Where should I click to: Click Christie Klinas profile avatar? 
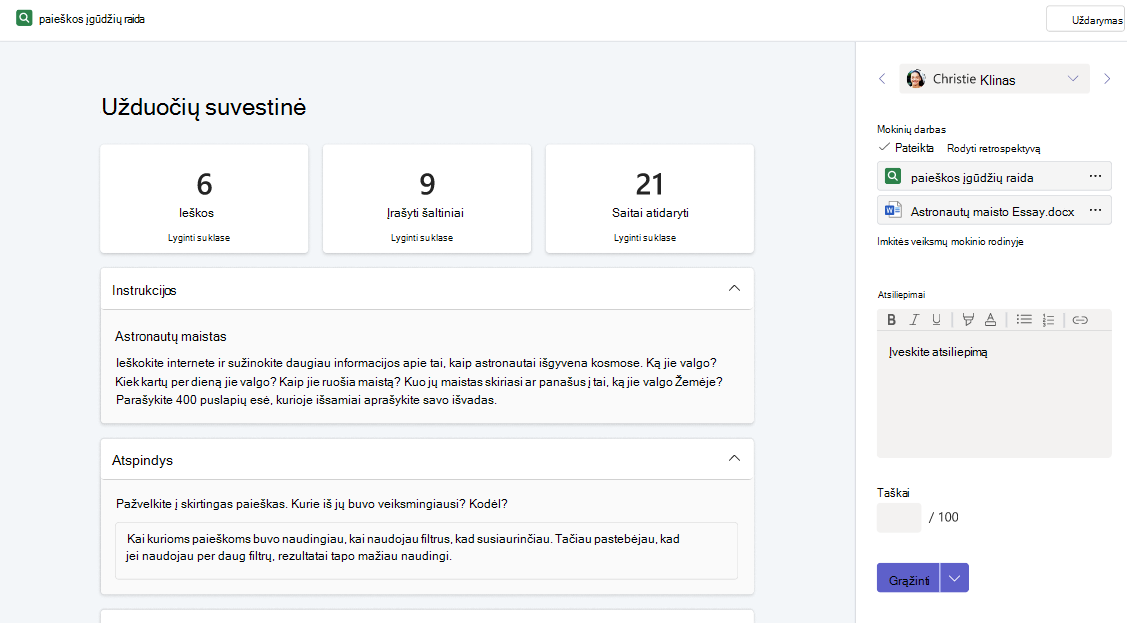(x=915, y=79)
